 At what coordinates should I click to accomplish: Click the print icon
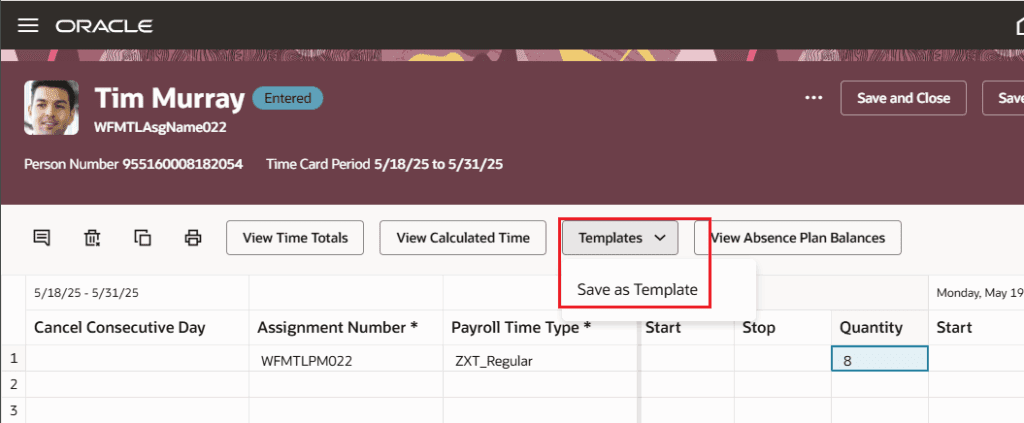point(193,238)
